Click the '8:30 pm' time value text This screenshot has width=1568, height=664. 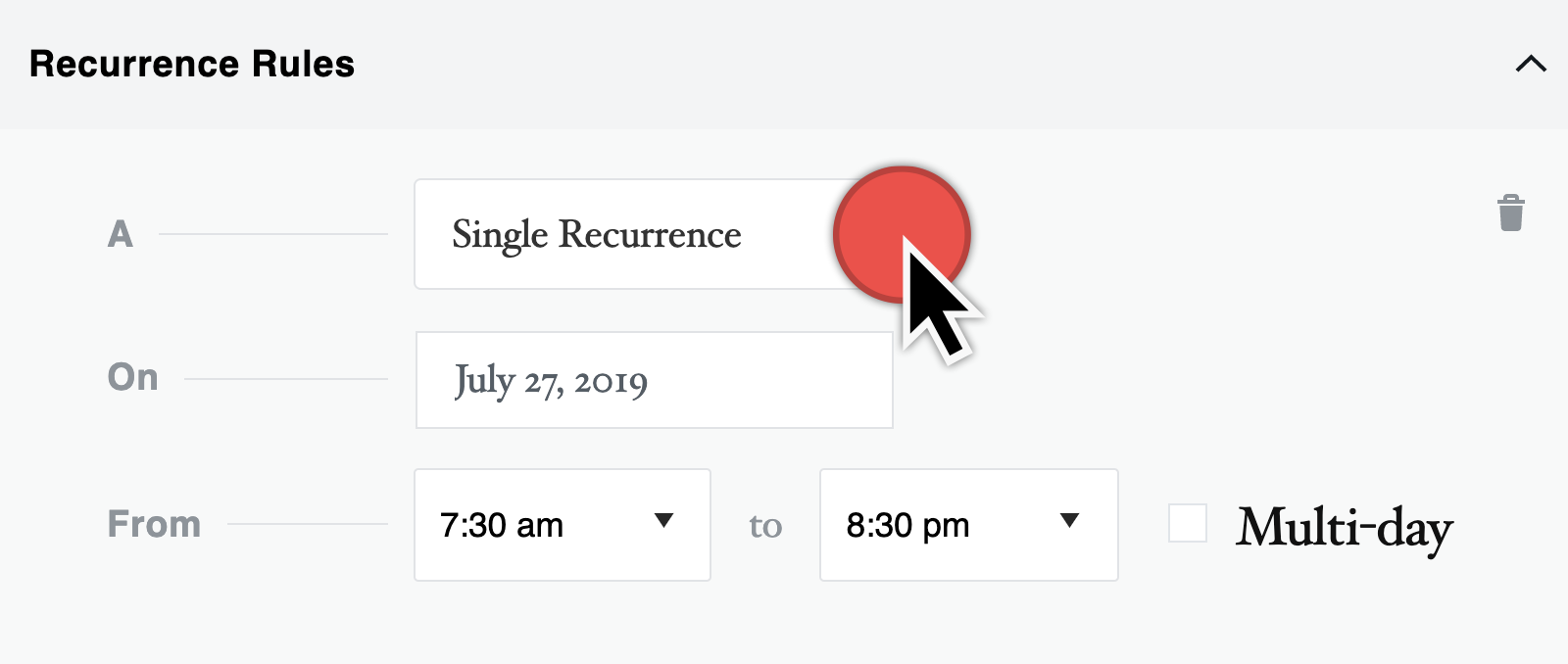click(x=907, y=526)
